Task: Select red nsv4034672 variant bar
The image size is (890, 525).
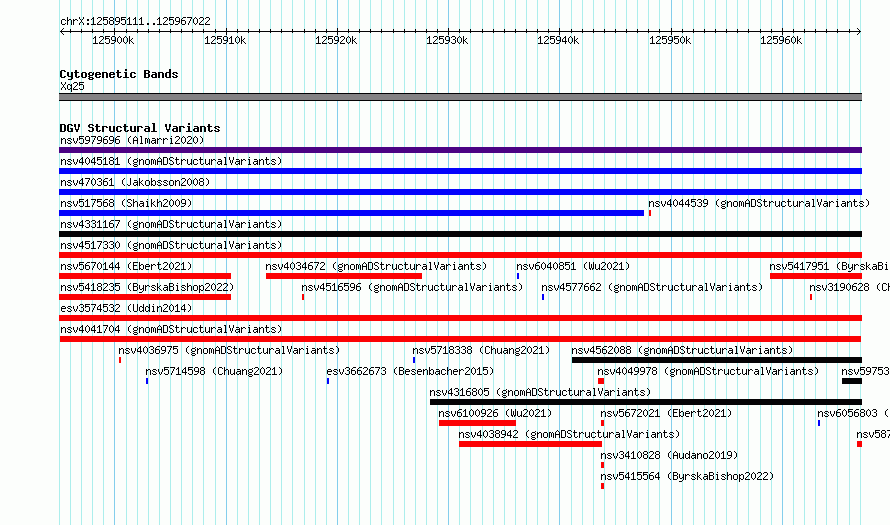Action: 344,276
